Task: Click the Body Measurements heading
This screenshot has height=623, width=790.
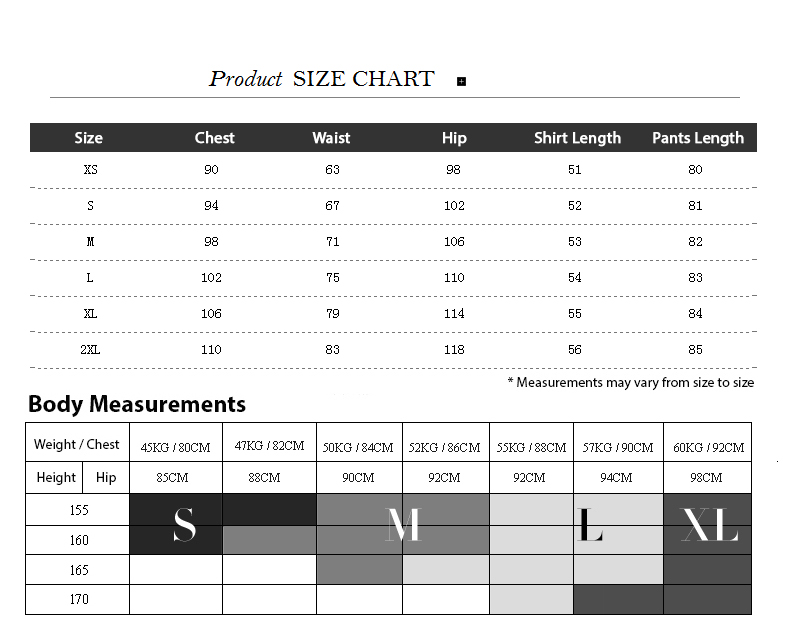Action: point(137,404)
